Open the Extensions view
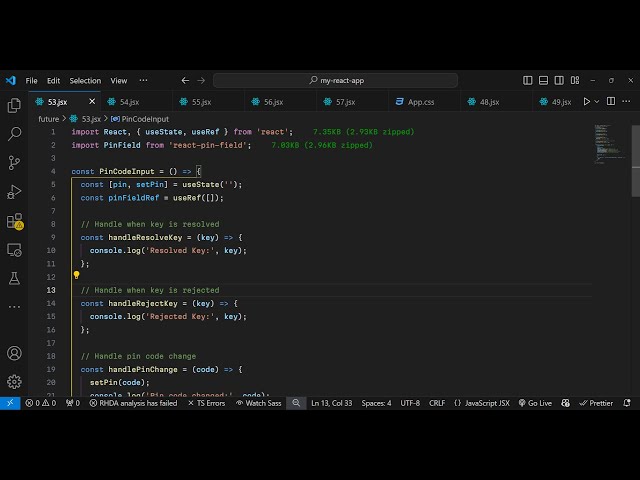Screen dimensions: 640x480 pyautogui.click(x=14, y=221)
